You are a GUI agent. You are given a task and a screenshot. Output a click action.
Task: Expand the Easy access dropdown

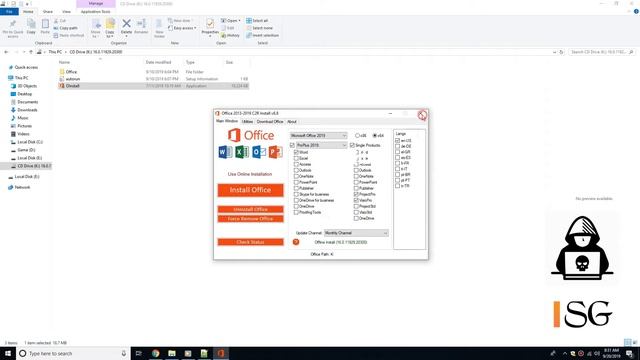pyautogui.click(x=195, y=28)
